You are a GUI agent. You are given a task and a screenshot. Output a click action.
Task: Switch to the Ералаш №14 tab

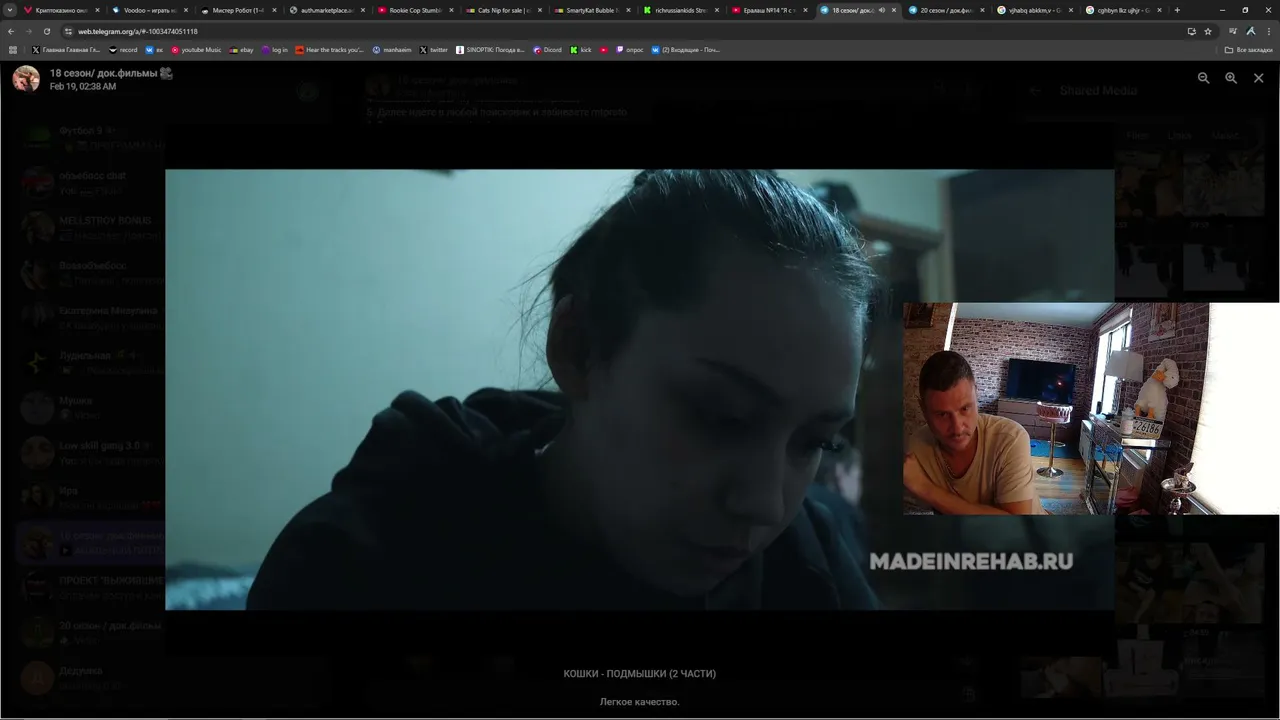(770, 10)
